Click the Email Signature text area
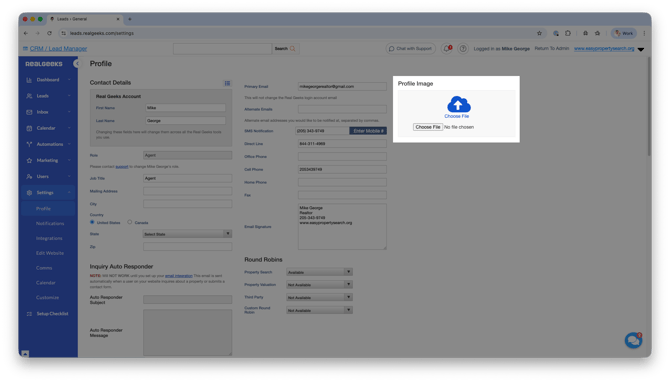 pos(342,227)
